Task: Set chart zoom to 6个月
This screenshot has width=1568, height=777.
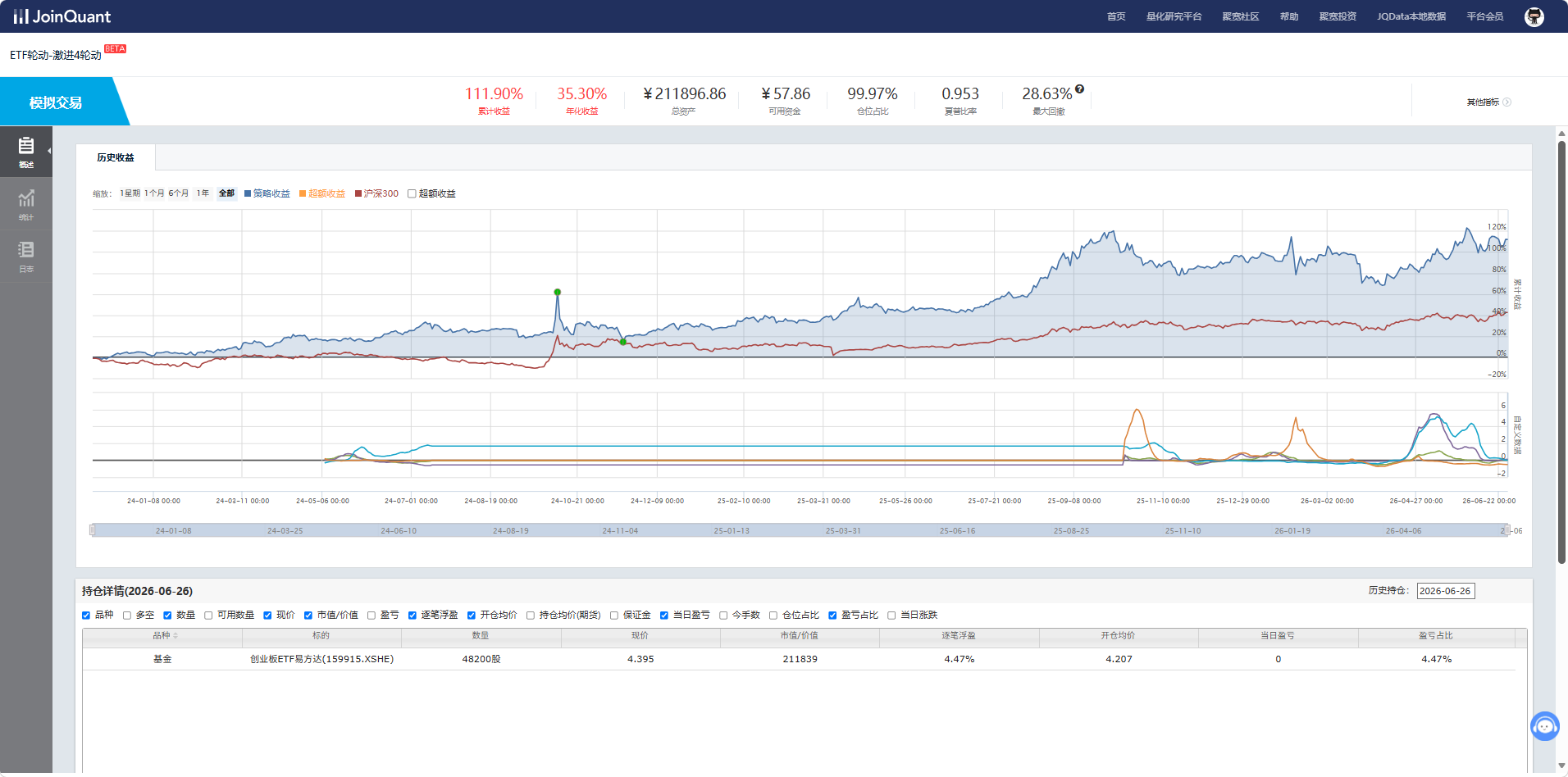Action: click(x=178, y=194)
